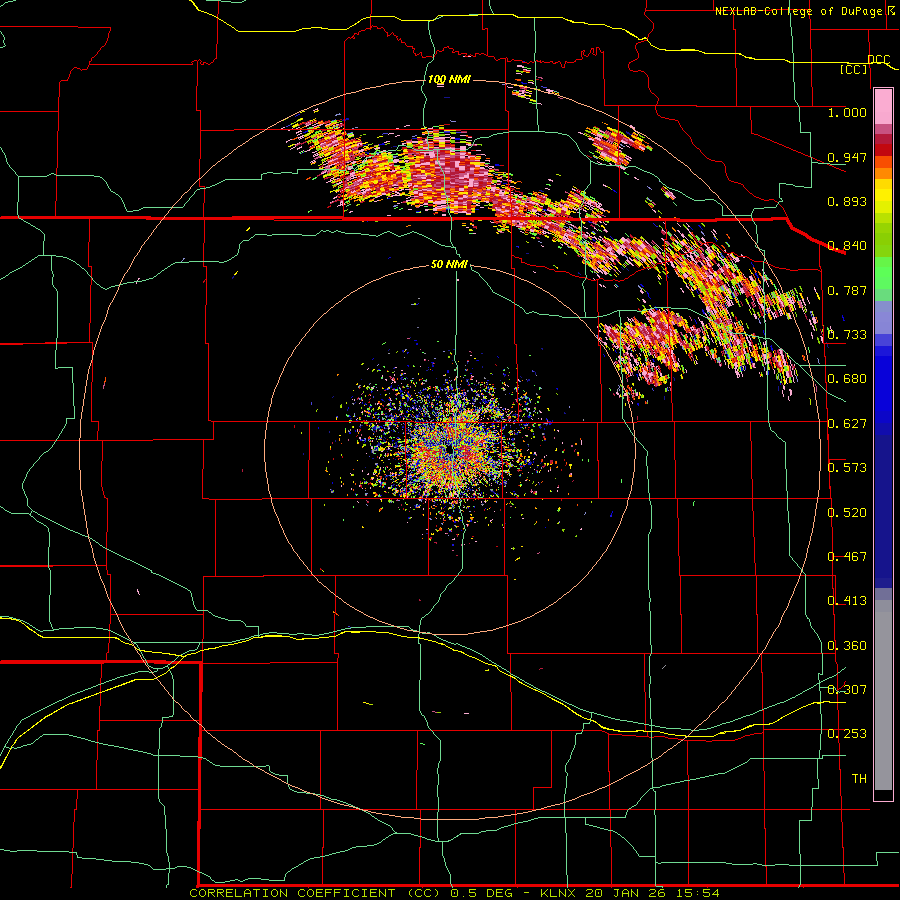Click the 1.000 scale value

click(x=847, y=112)
